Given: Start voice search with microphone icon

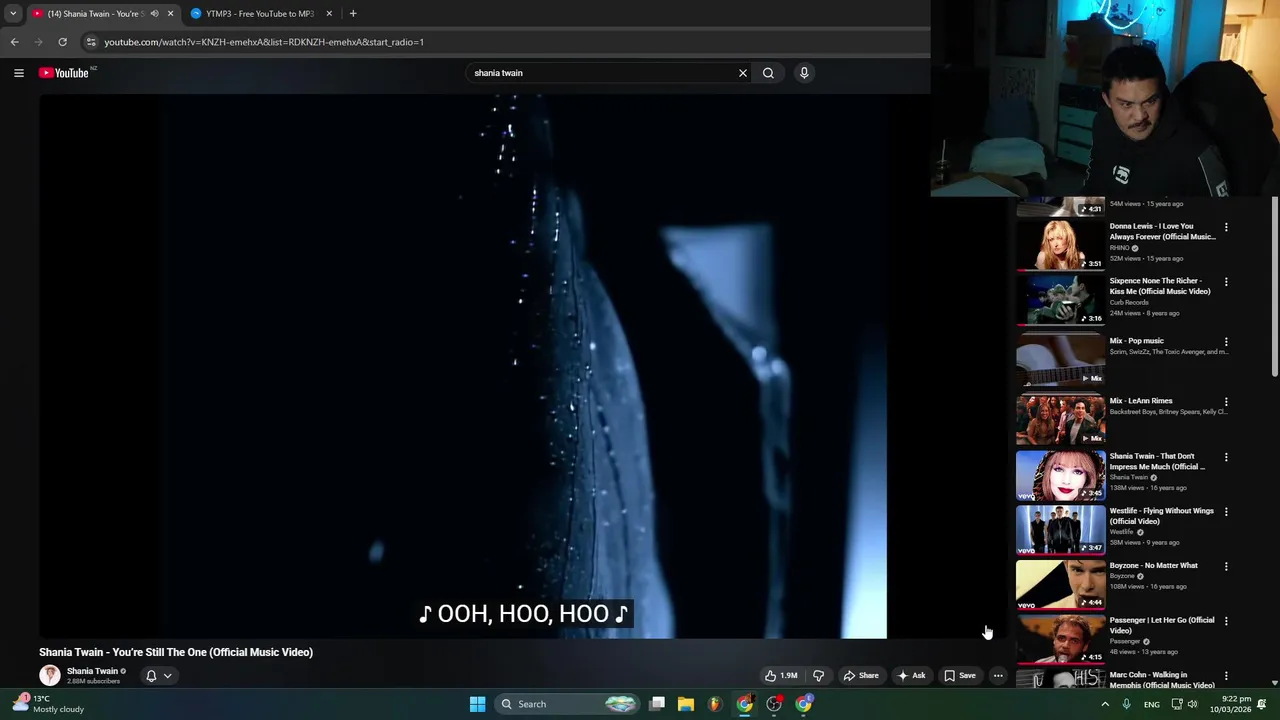Looking at the screenshot, I should point(803,73).
